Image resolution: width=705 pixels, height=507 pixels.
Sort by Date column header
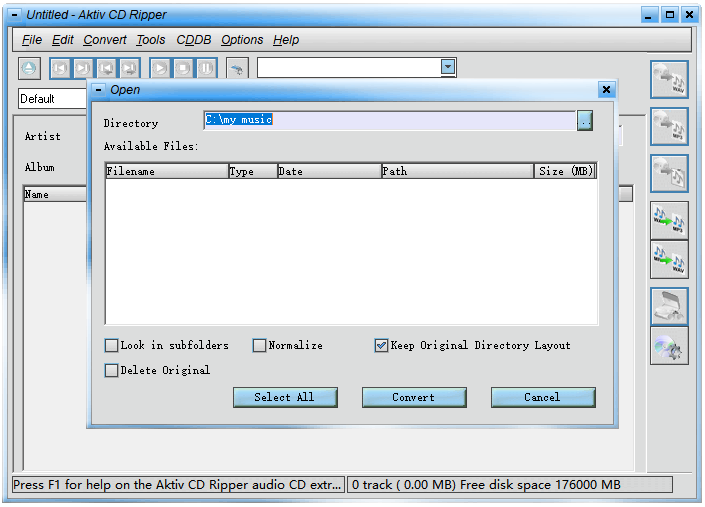pyautogui.click(x=329, y=171)
